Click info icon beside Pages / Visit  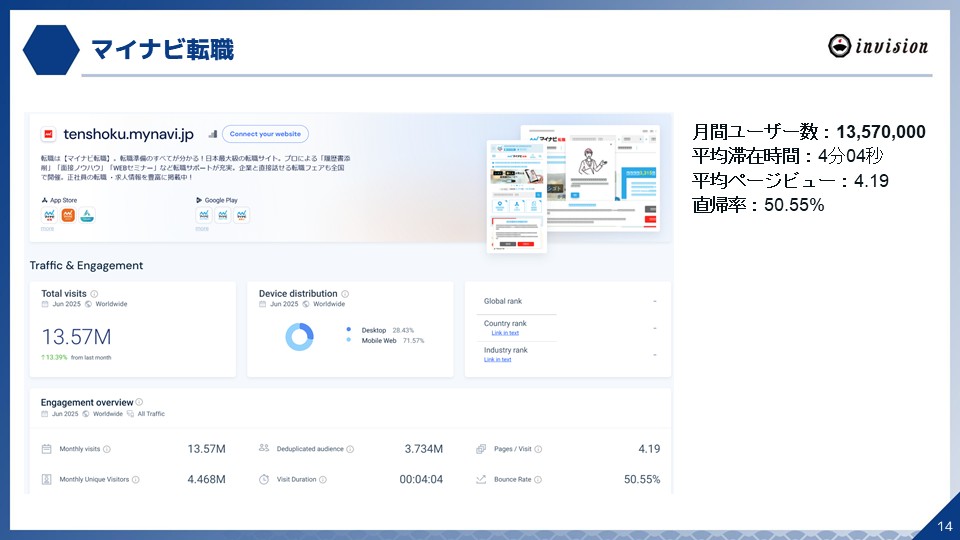(538, 449)
